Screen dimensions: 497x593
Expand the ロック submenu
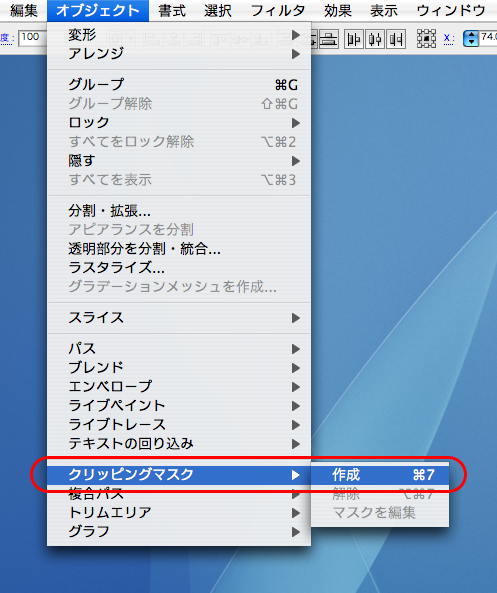click(179, 123)
